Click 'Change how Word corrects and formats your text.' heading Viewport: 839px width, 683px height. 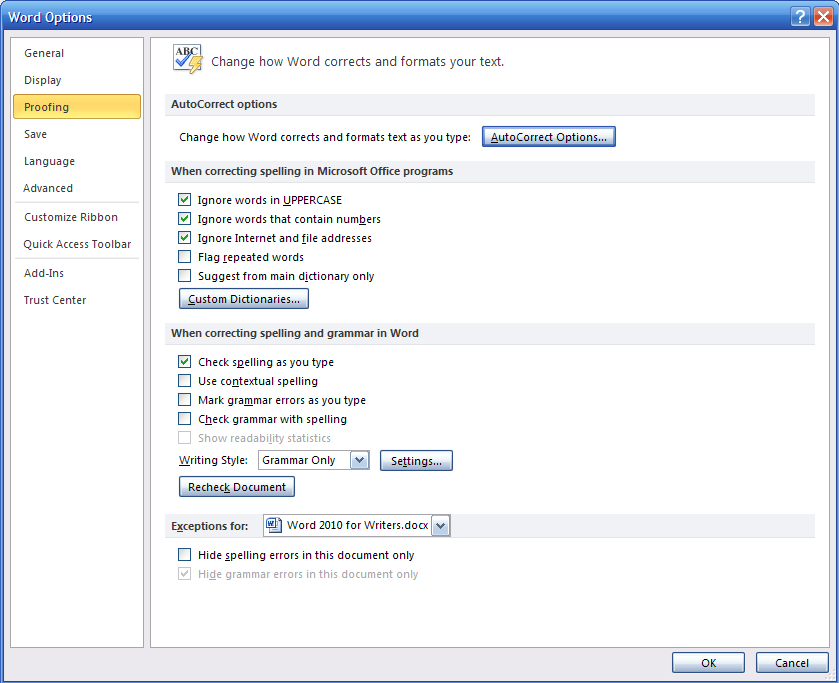click(357, 62)
